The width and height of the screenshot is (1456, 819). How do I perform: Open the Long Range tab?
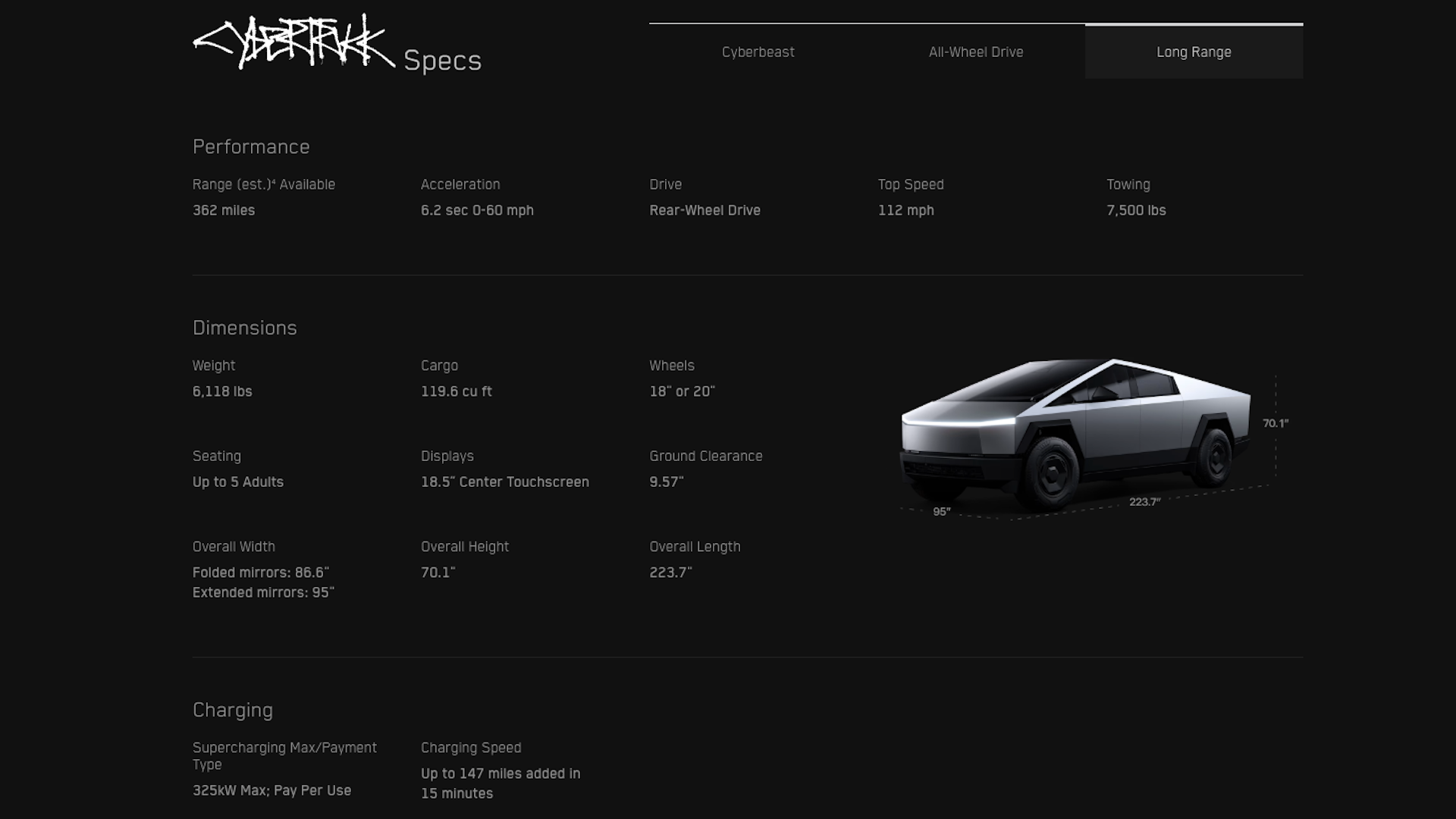[1194, 52]
